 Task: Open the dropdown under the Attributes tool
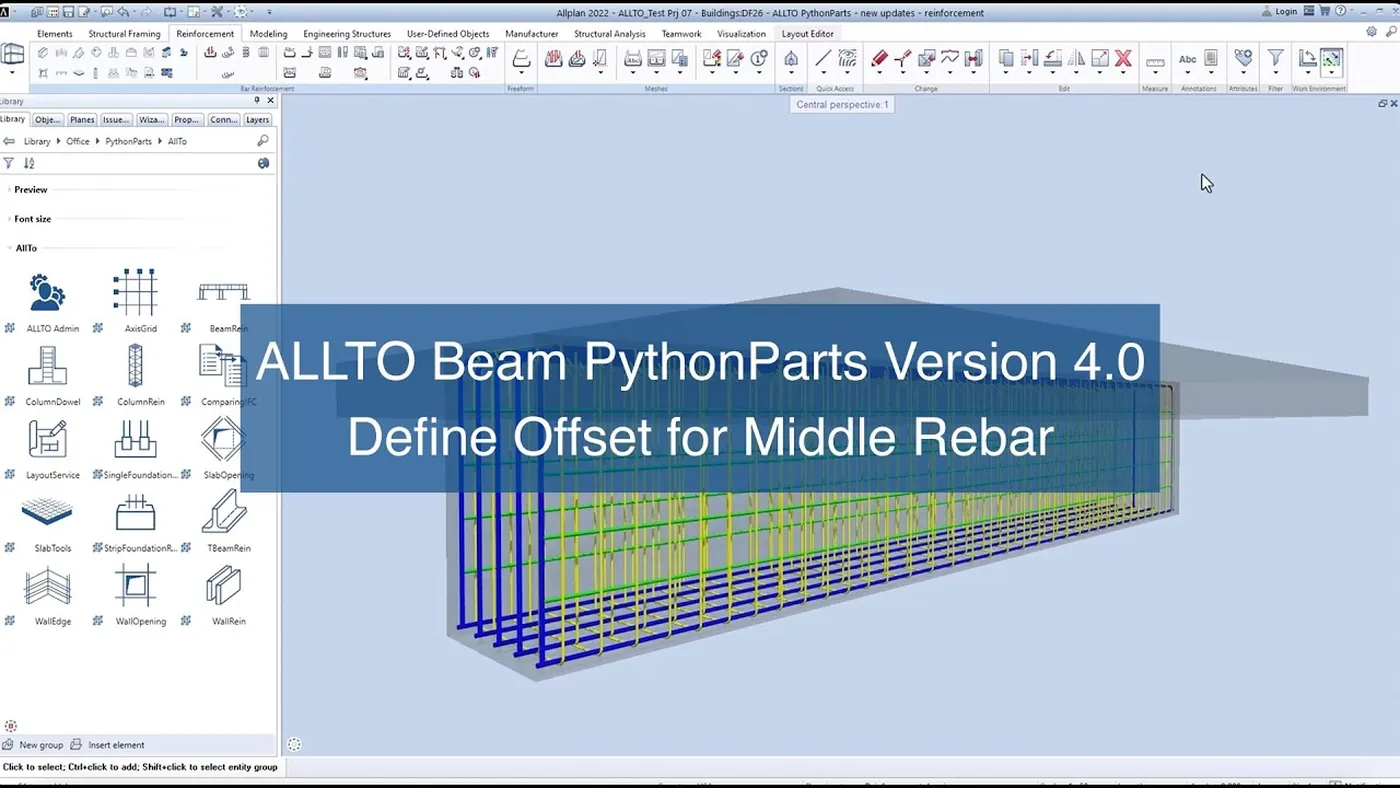[x=1243, y=75]
